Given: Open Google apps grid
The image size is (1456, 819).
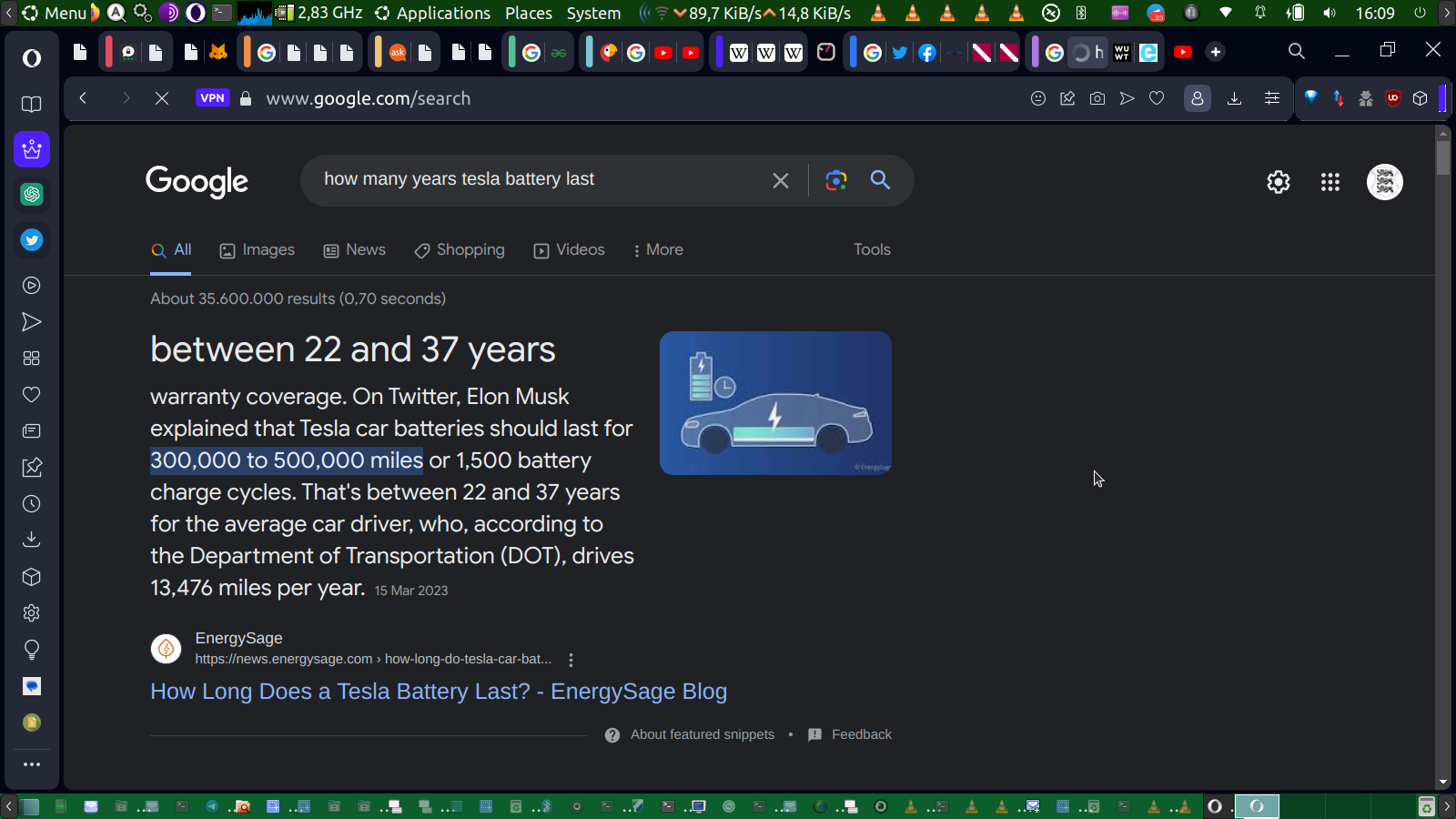Looking at the screenshot, I should click(x=1330, y=182).
